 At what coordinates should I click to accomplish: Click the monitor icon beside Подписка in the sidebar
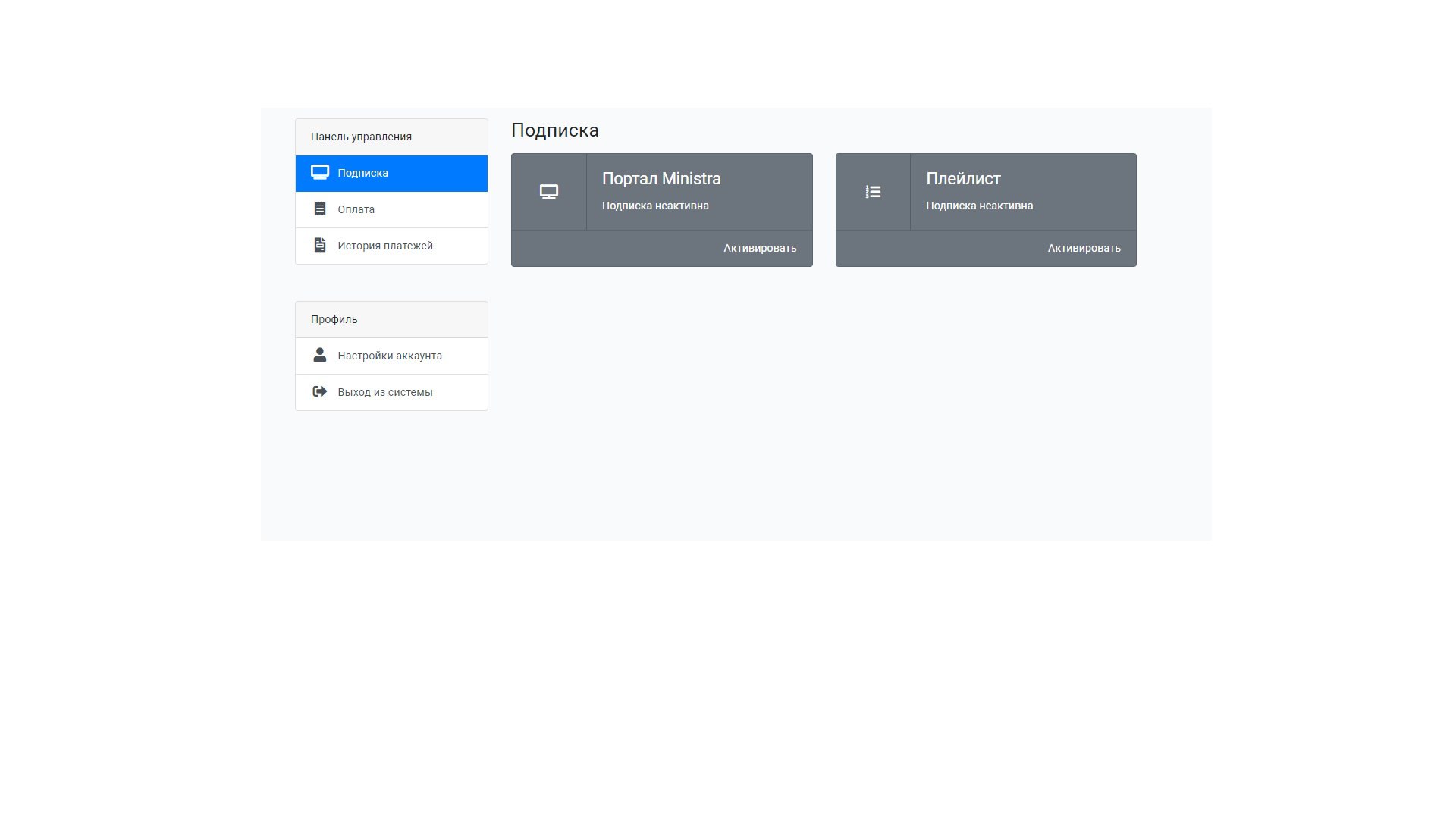(x=320, y=173)
